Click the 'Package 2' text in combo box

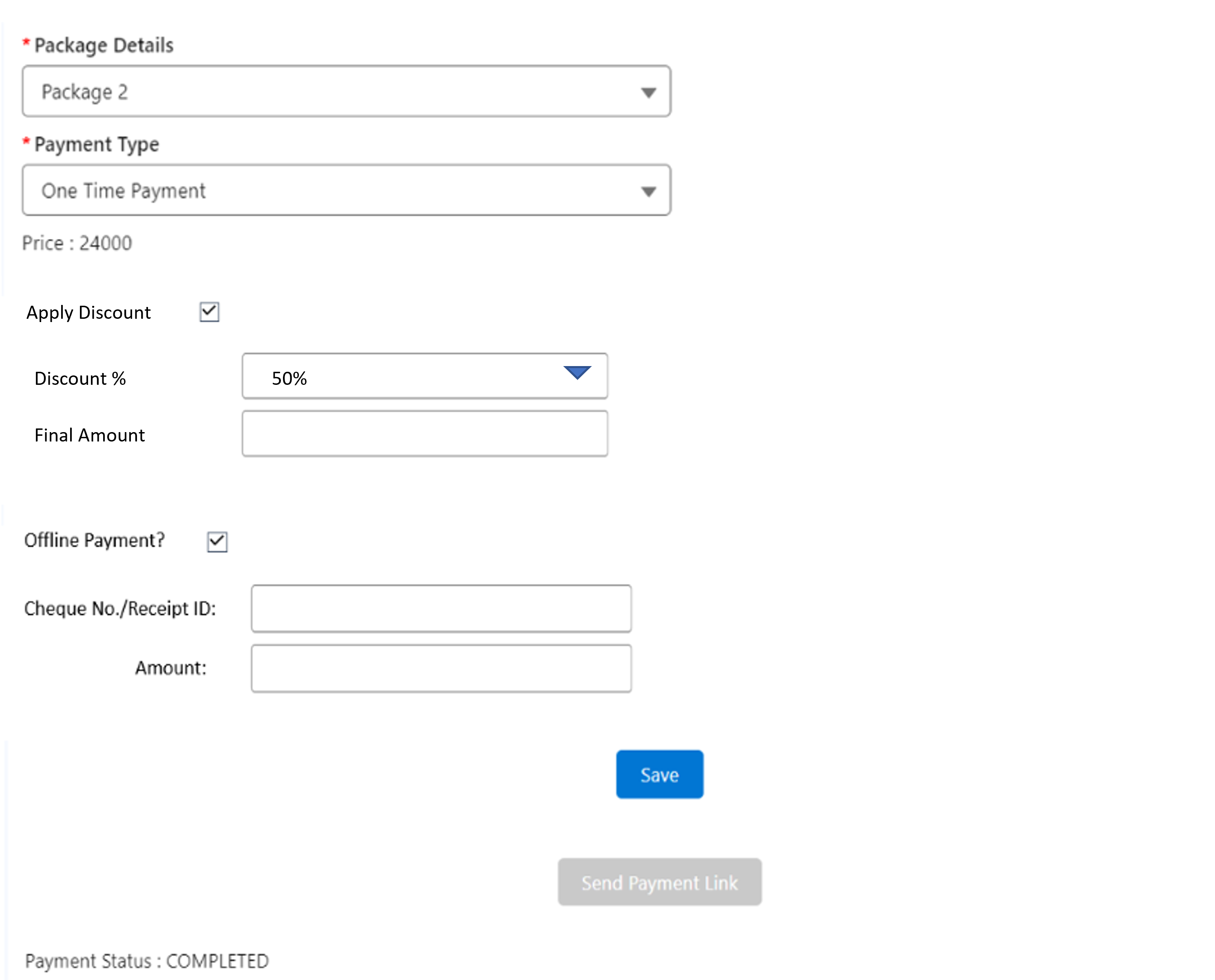tap(85, 92)
